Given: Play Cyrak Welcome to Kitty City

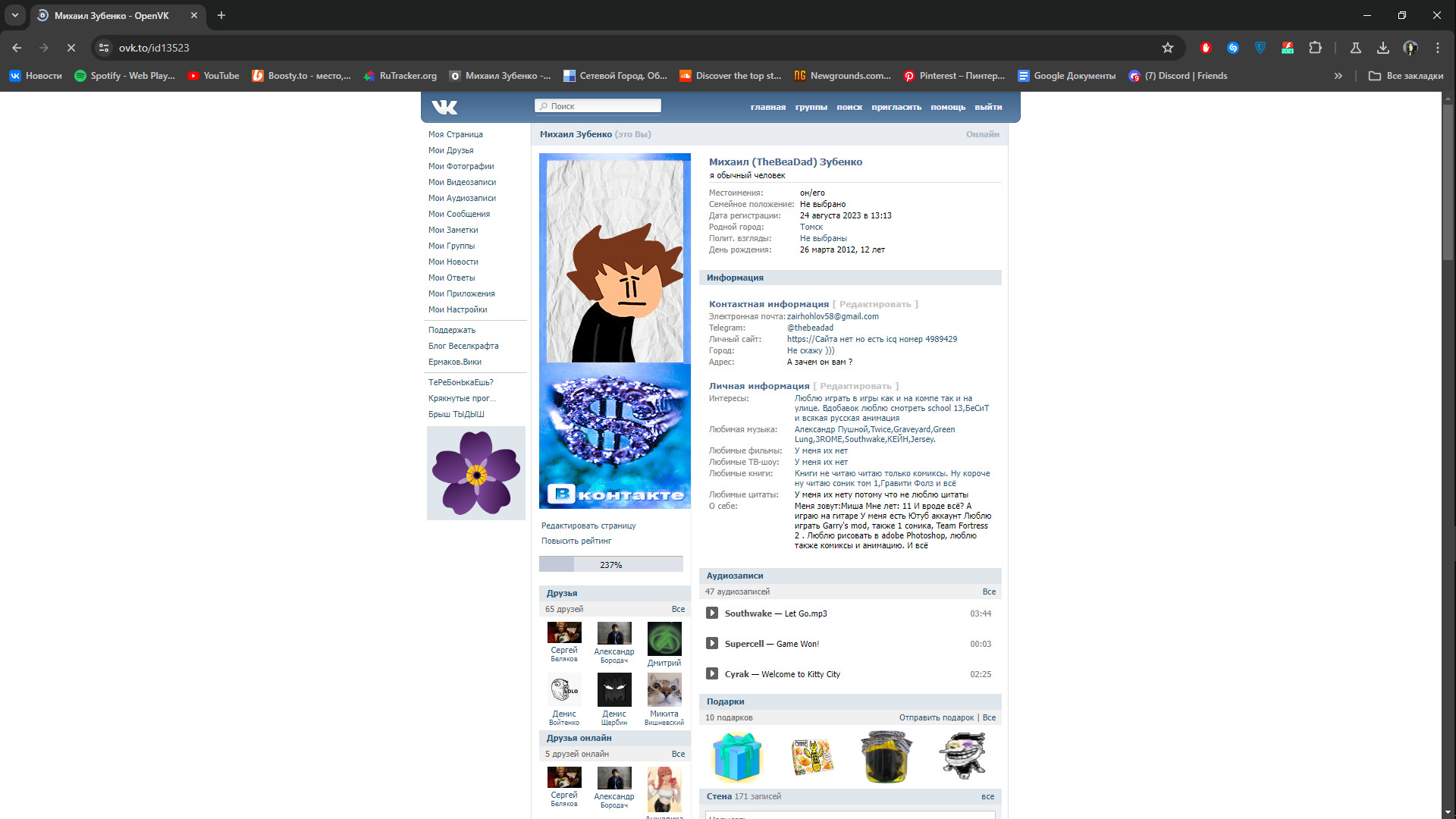Looking at the screenshot, I should coord(712,674).
